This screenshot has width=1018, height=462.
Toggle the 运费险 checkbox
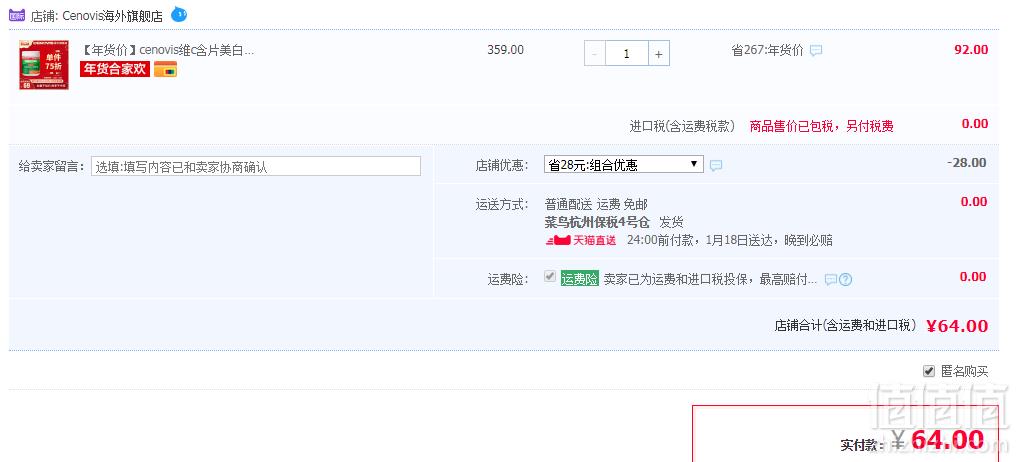pos(550,277)
